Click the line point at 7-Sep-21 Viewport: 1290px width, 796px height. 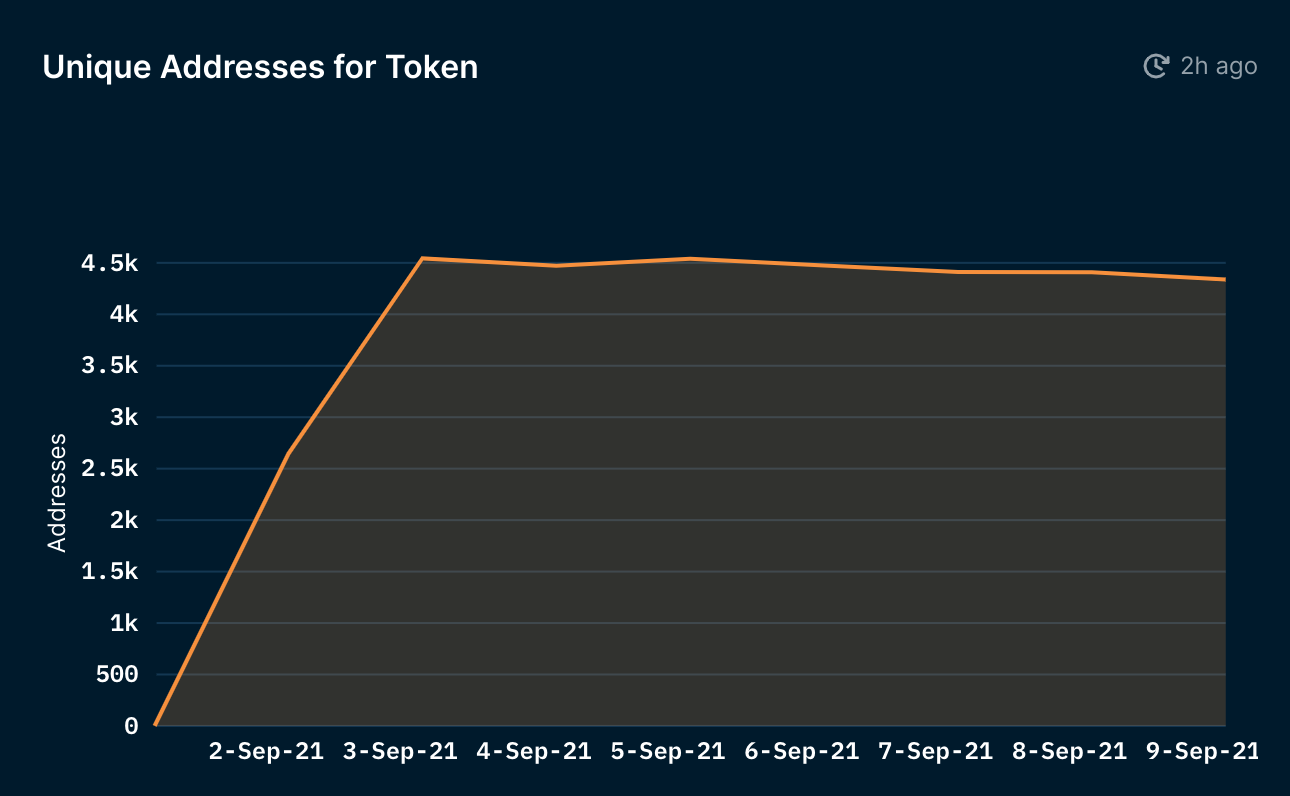pos(958,272)
